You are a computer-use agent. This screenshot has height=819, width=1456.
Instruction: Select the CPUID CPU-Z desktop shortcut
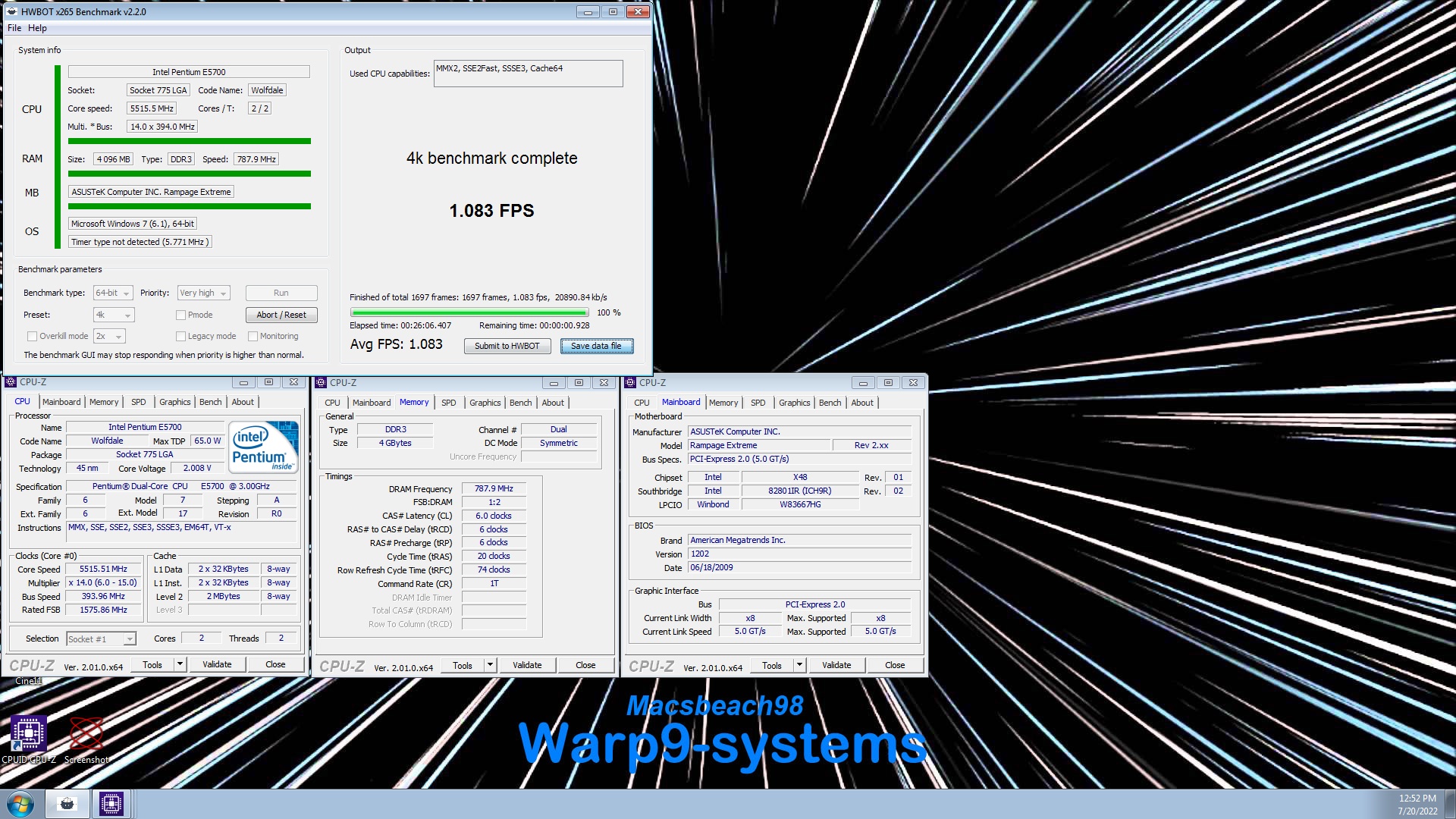[29, 739]
